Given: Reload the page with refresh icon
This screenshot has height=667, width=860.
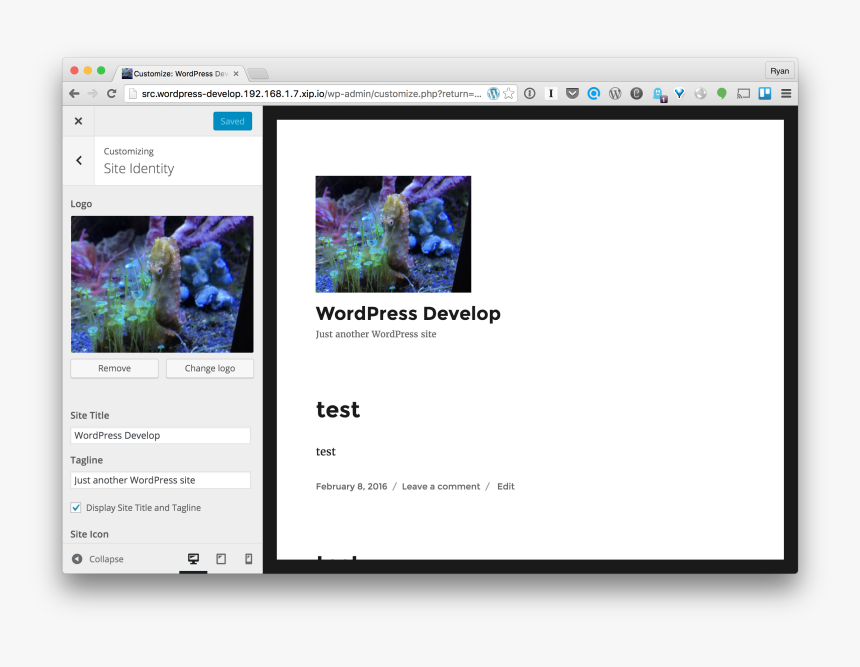Looking at the screenshot, I should (111, 94).
